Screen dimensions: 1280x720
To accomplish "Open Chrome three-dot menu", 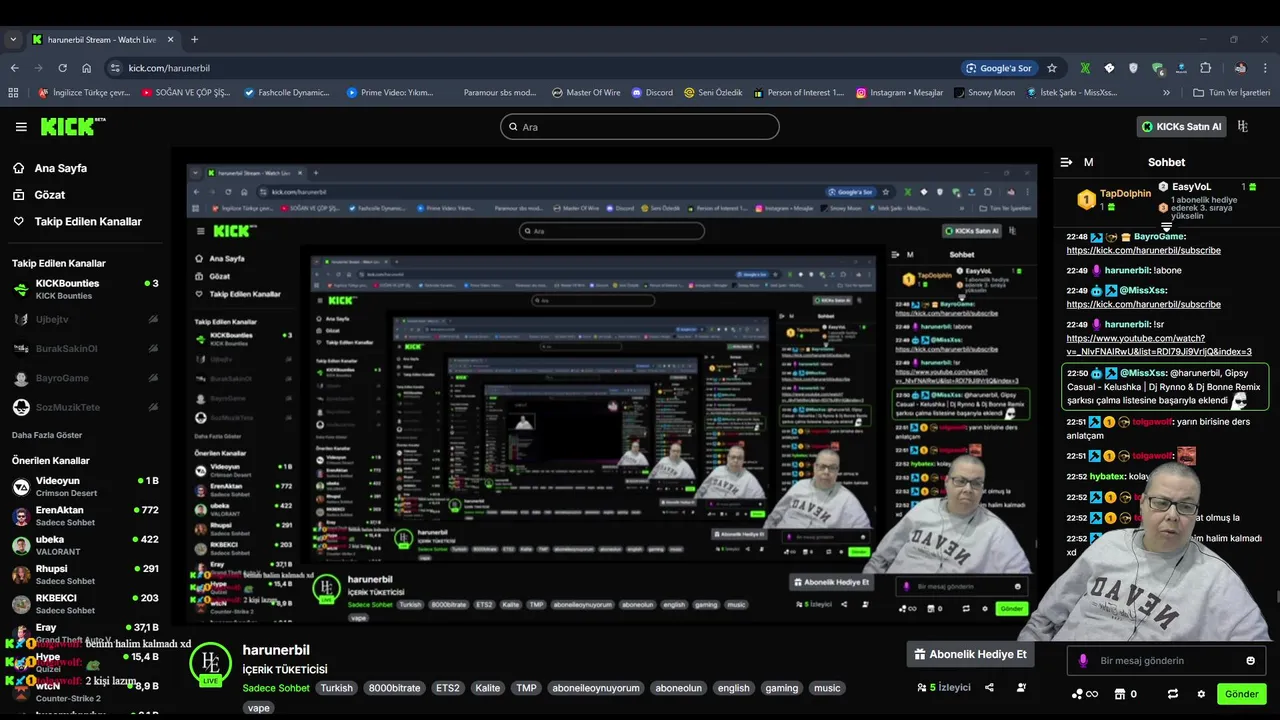I will [x=1265, y=68].
